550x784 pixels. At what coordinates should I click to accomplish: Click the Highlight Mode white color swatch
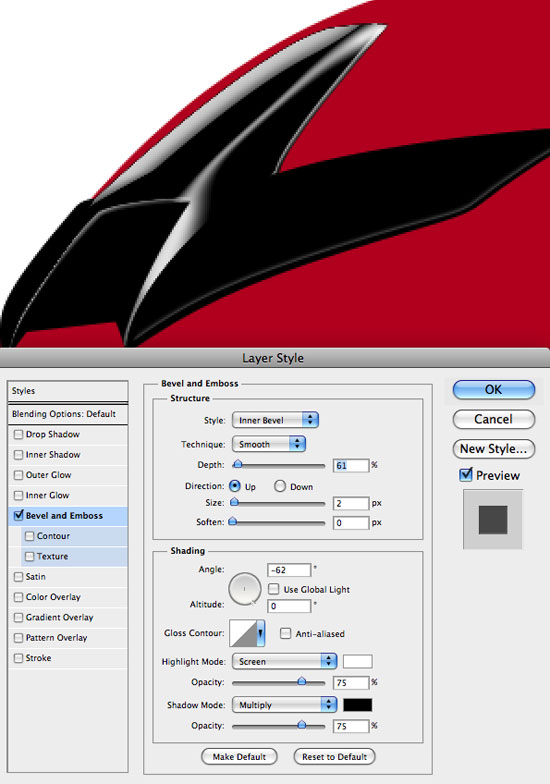(358, 662)
